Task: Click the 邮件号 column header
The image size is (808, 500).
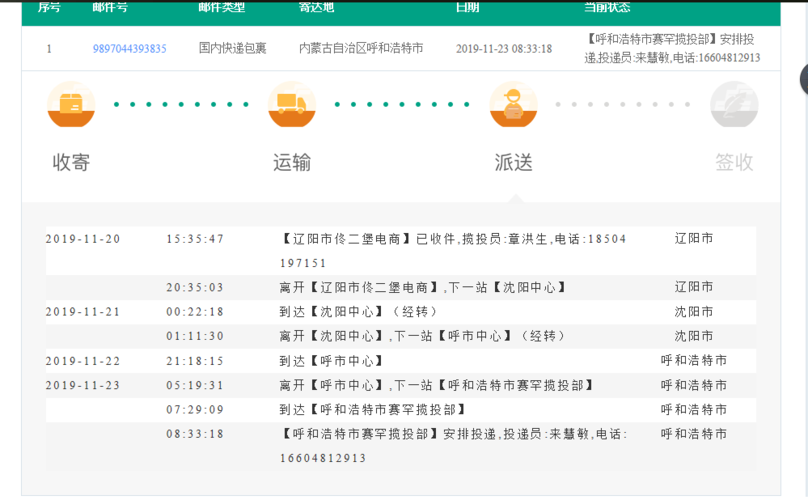Action: click(110, 7)
